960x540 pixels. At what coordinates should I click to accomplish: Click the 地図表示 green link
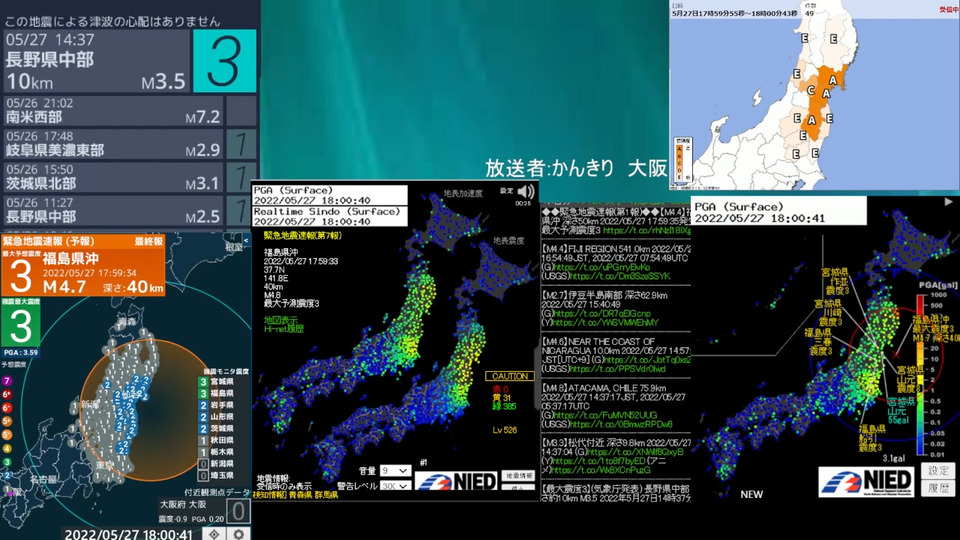(281, 320)
